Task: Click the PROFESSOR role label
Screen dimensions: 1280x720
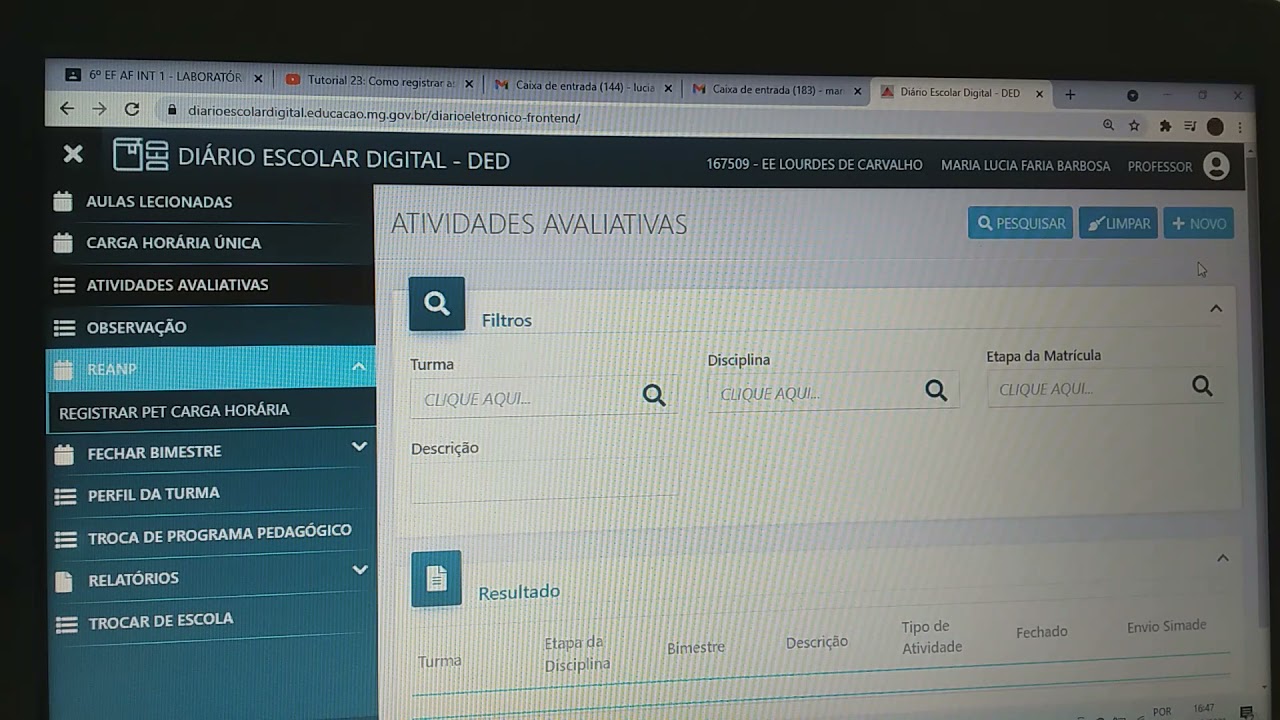Action: click(1160, 167)
